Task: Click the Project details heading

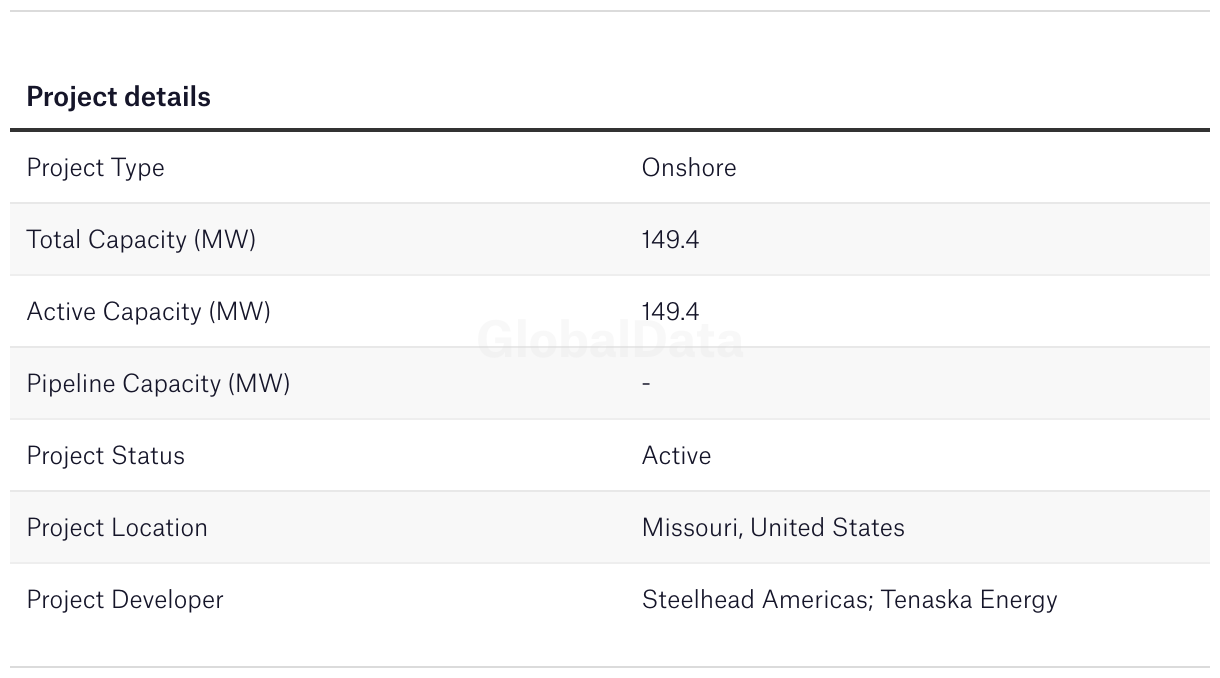Action: 118,97
